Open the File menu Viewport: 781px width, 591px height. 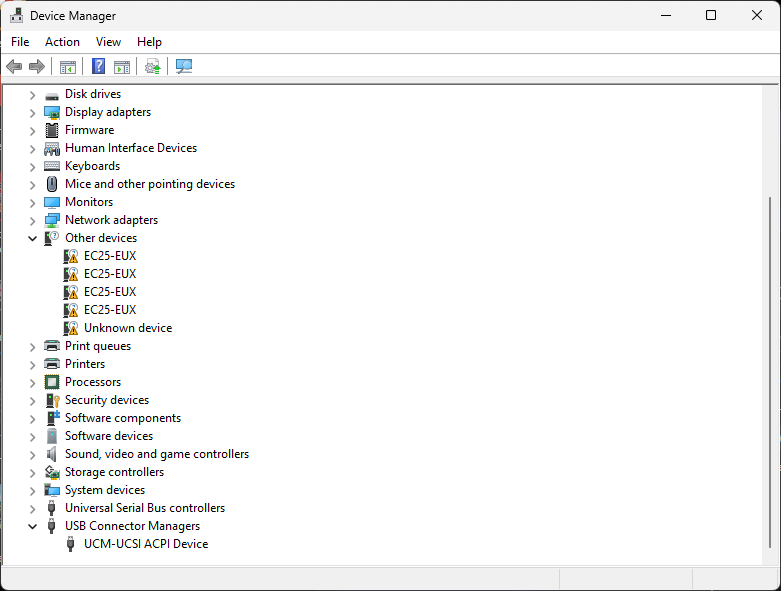coord(20,42)
